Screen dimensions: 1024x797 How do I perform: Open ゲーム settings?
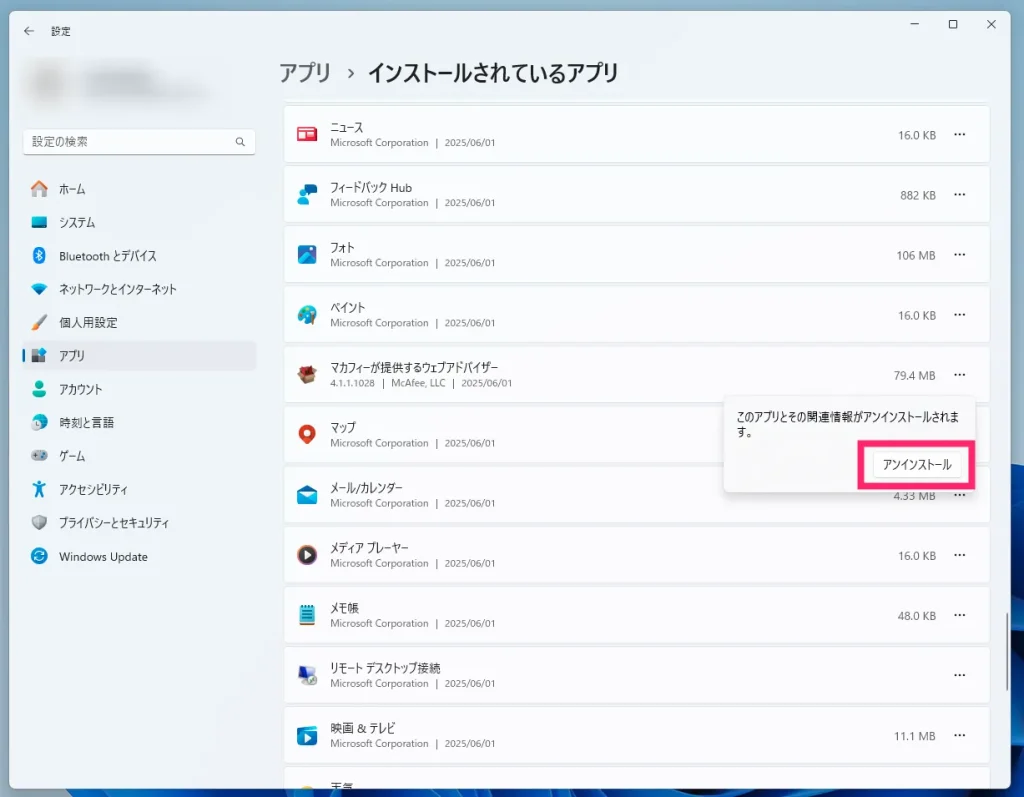[x=138, y=455]
